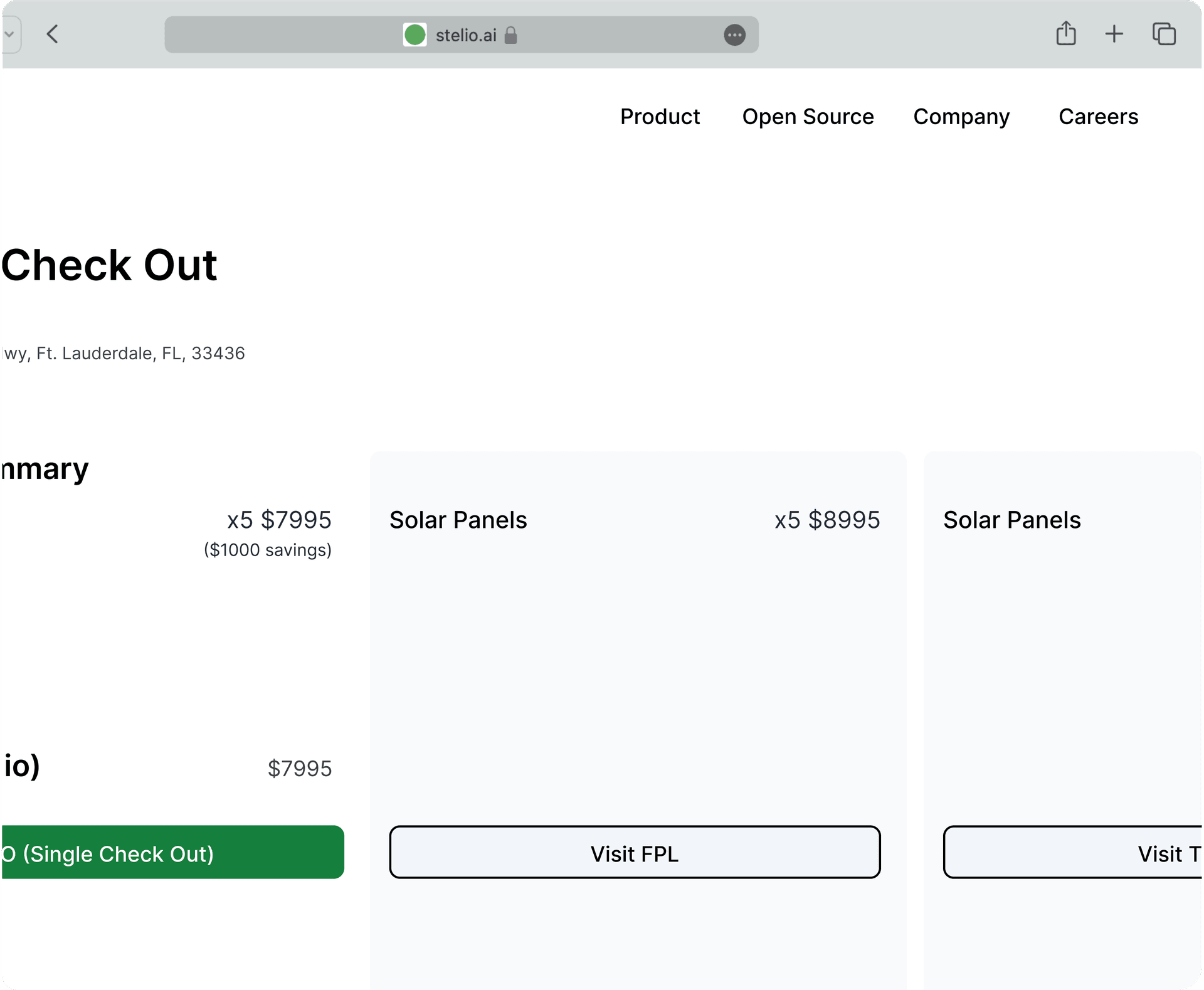Open the Company menu
Viewport: 1204px width, 990px height.
click(x=961, y=117)
